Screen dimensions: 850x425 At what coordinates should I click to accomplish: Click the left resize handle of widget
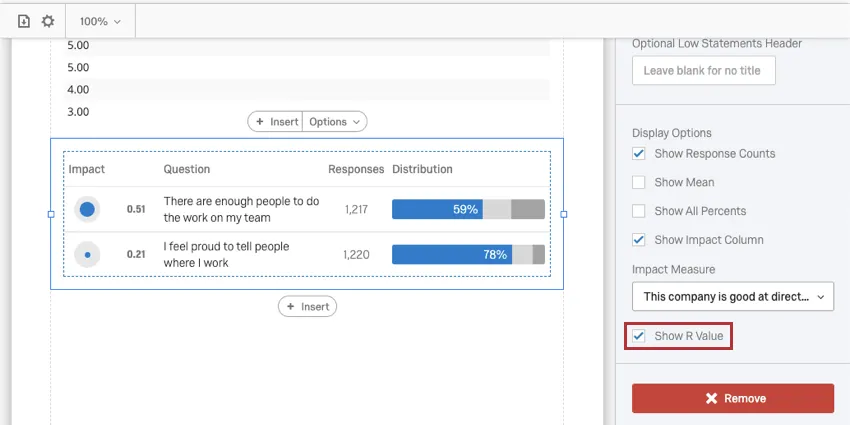click(x=51, y=214)
